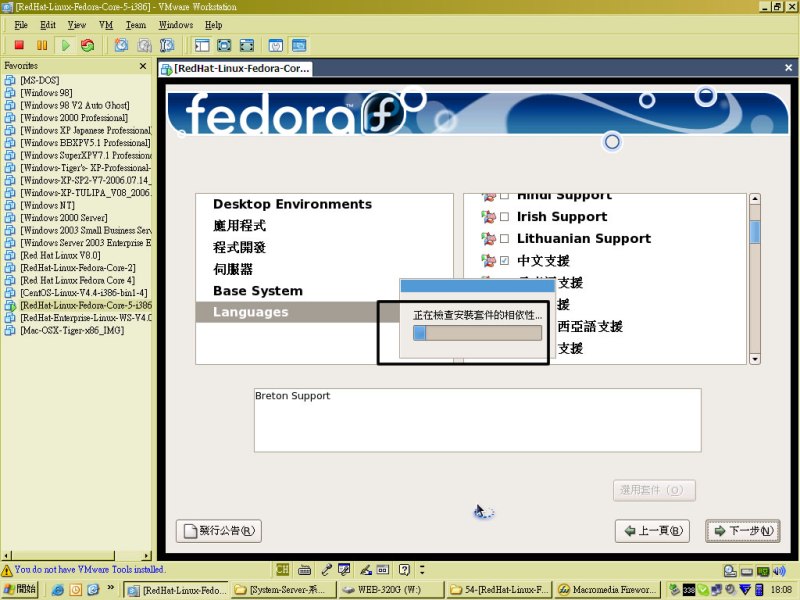The image size is (800, 600).
Task: Click the Favorites horizontal scrollbar
Action: 77,555
